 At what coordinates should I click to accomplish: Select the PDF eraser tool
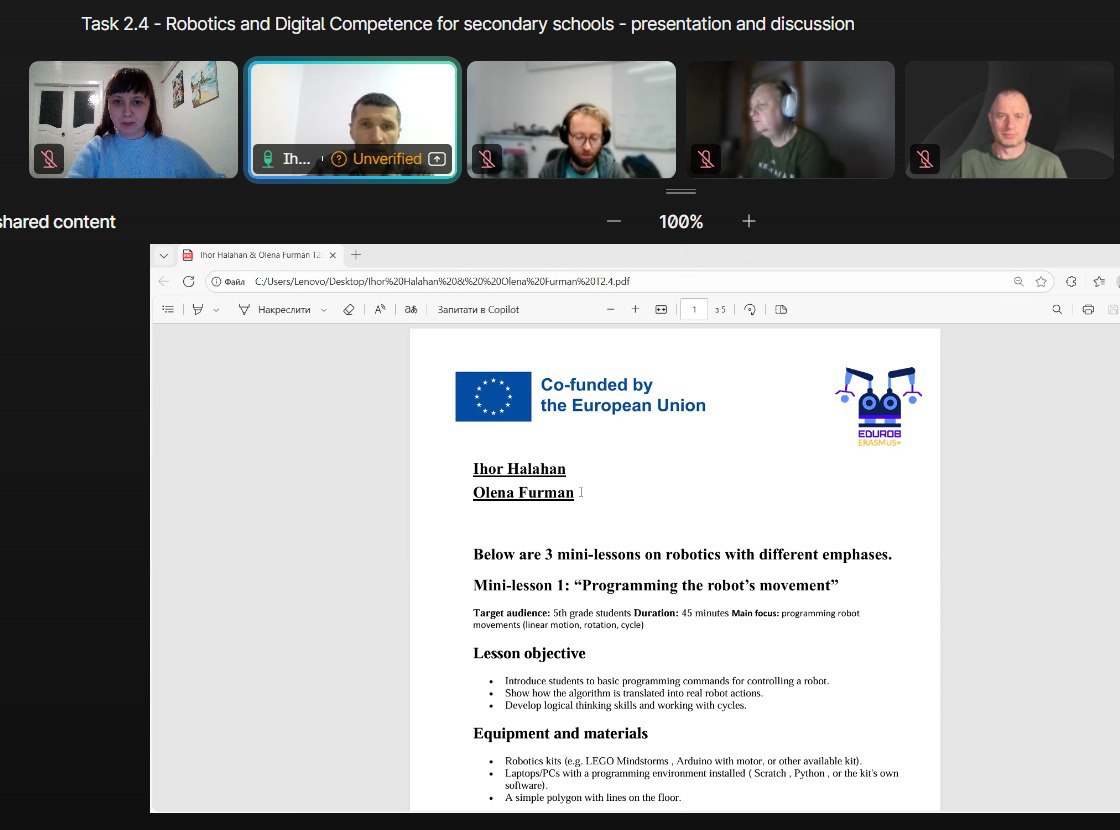tap(348, 310)
